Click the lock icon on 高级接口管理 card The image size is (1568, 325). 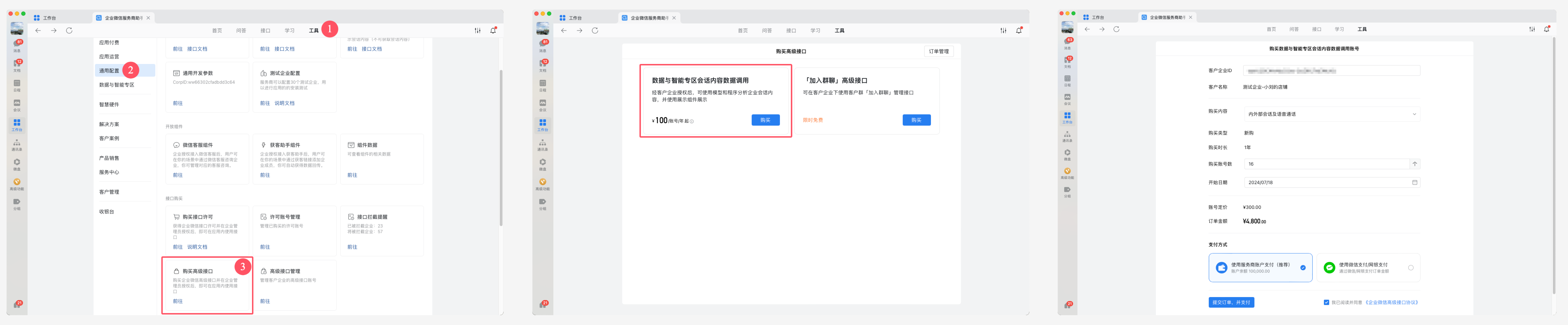(264, 271)
